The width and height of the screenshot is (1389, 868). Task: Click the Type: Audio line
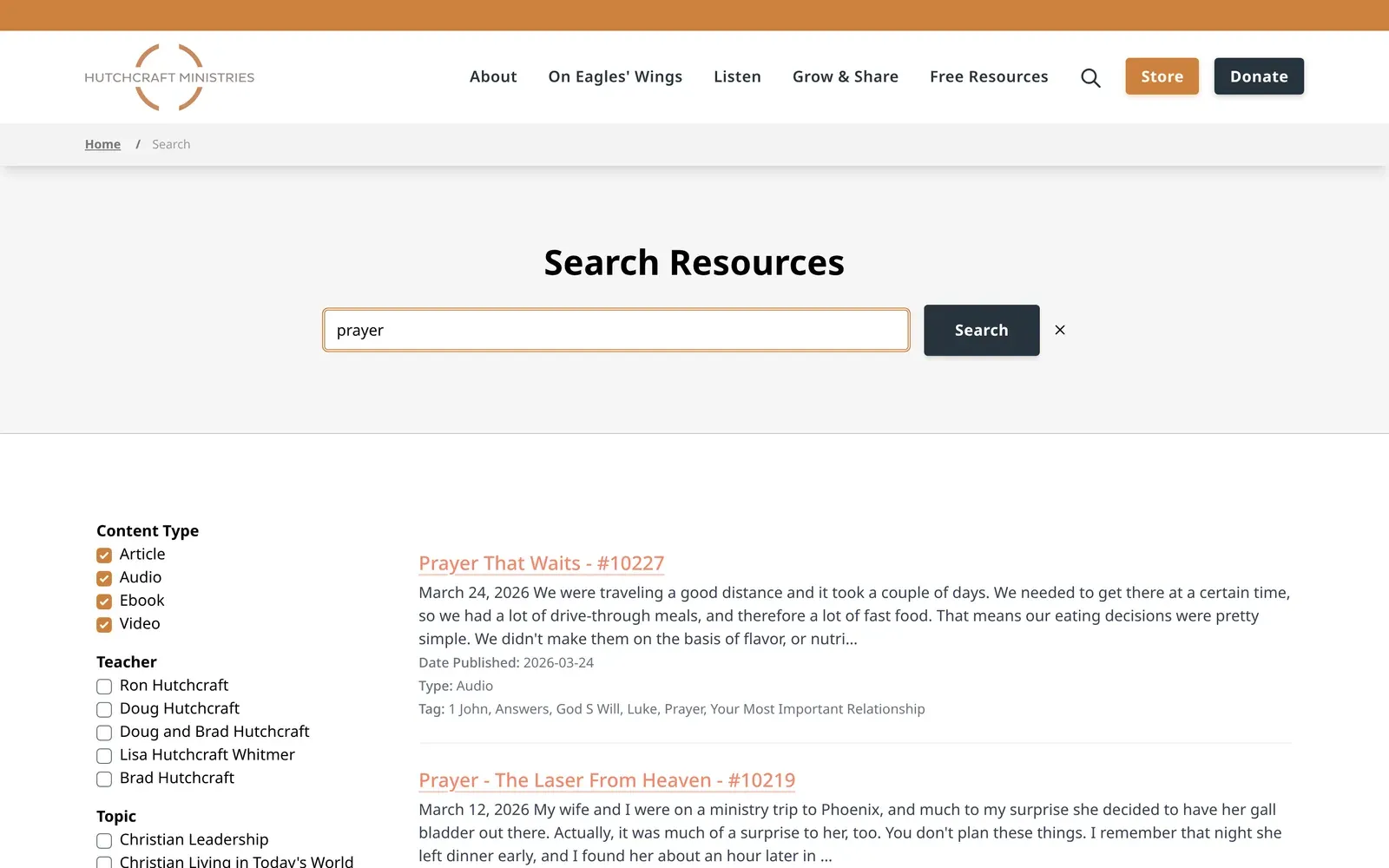point(456,686)
